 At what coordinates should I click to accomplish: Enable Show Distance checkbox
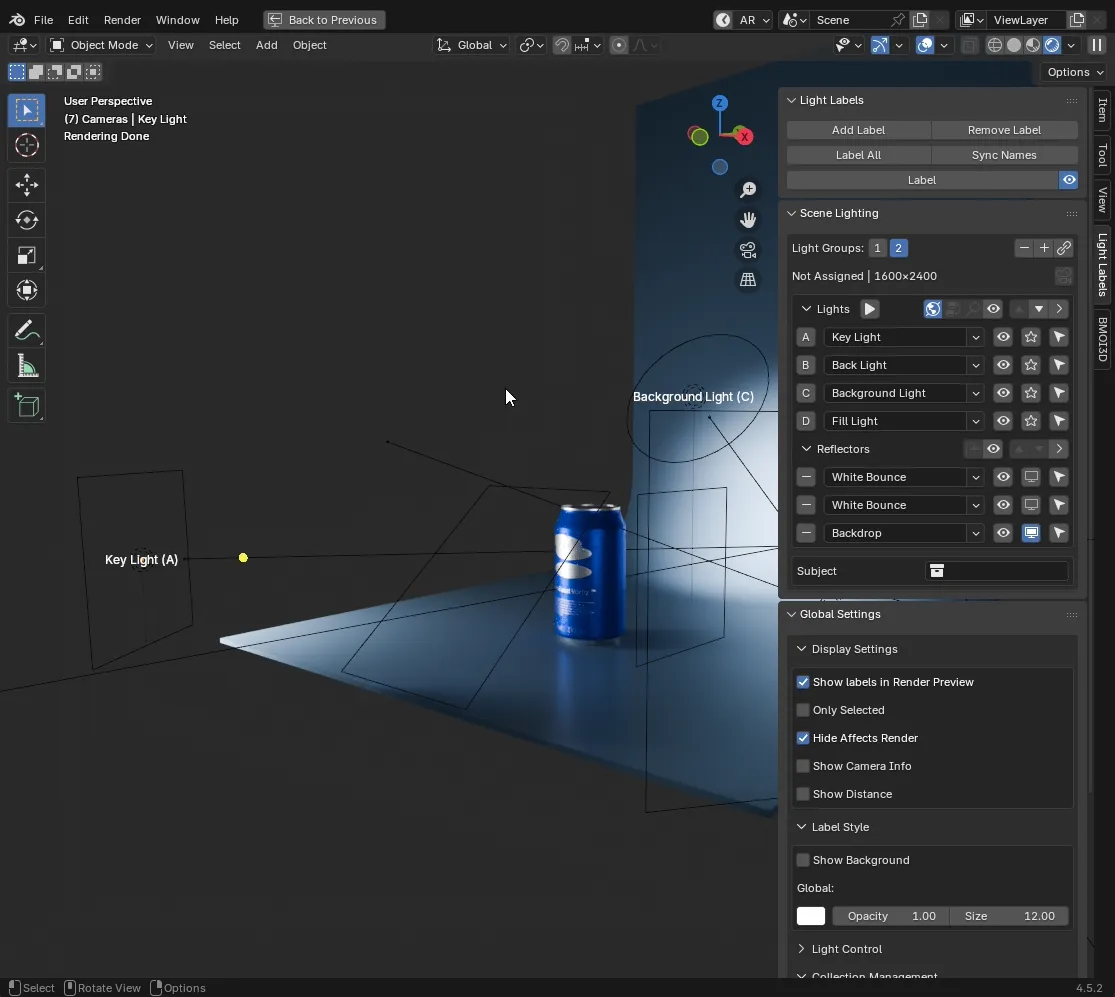tap(803, 794)
